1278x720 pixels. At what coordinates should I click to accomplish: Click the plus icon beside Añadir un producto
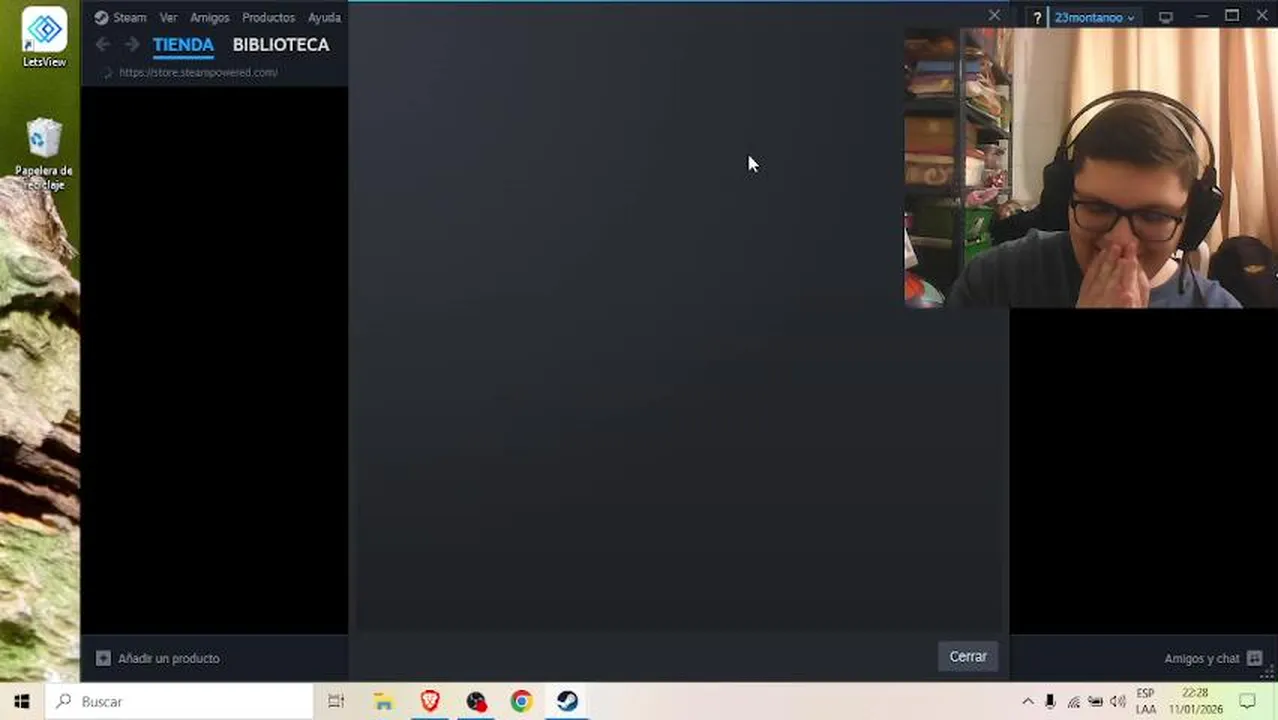click(103, 658)
